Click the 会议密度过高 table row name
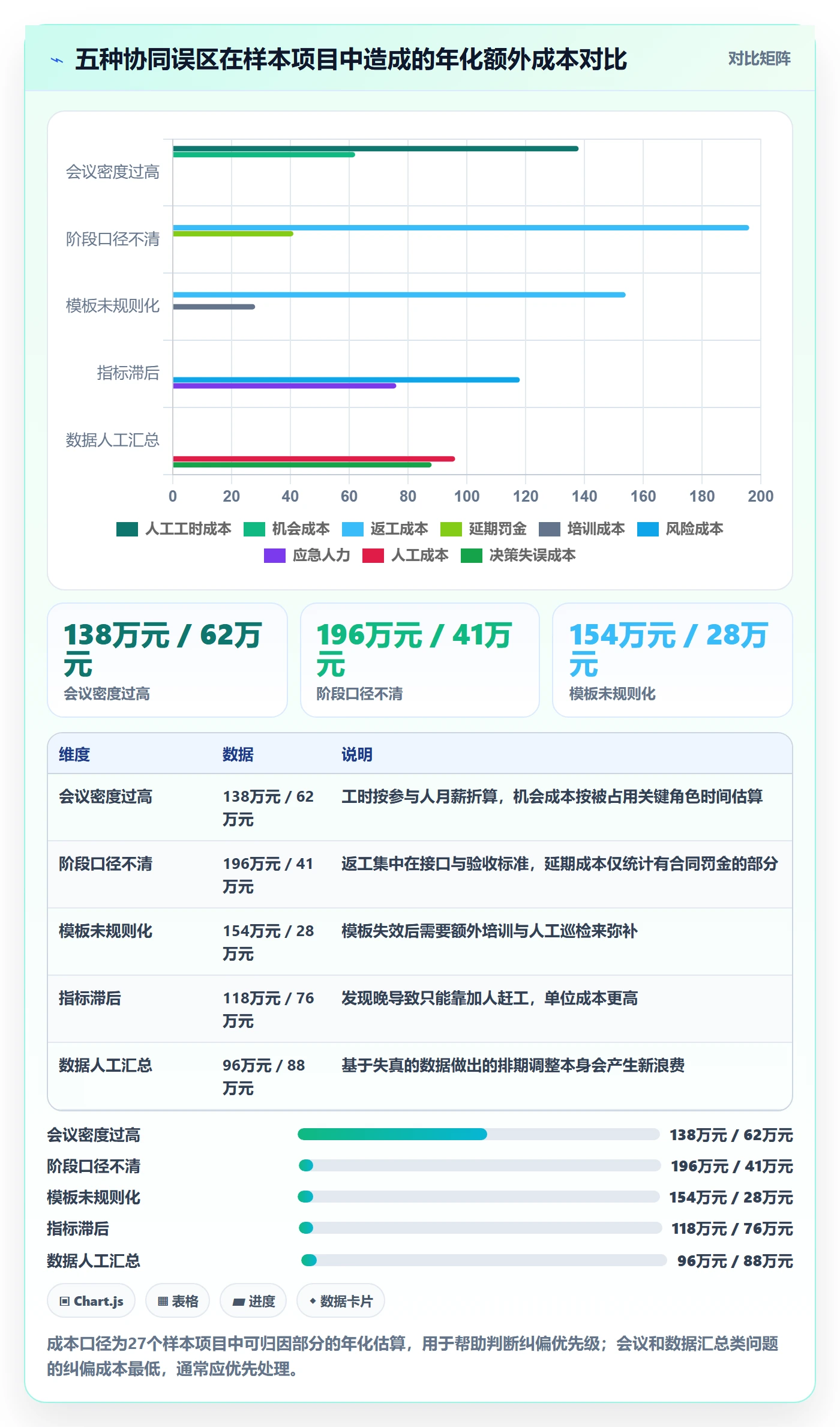 [106, 796]
